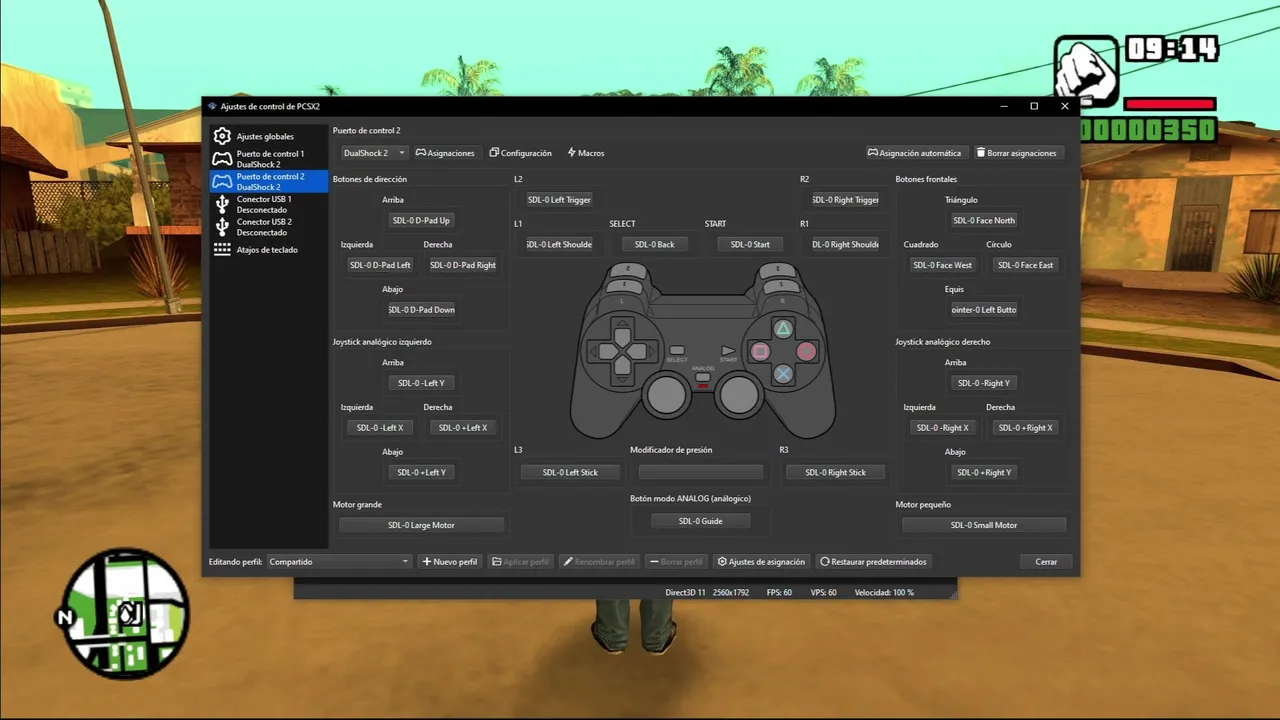Click the SDL-0 Guide ANALOG binding
Image resolution: width=1280 pixels, height=720 pixels.
tap(700, 521)
